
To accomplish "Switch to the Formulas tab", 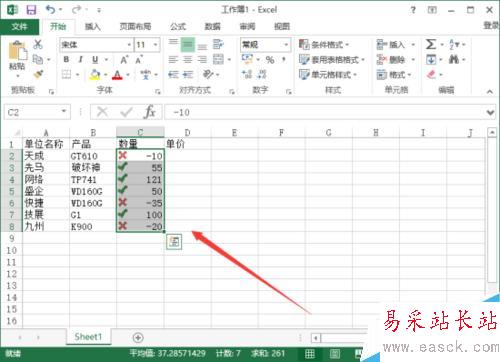I will 178,27.
